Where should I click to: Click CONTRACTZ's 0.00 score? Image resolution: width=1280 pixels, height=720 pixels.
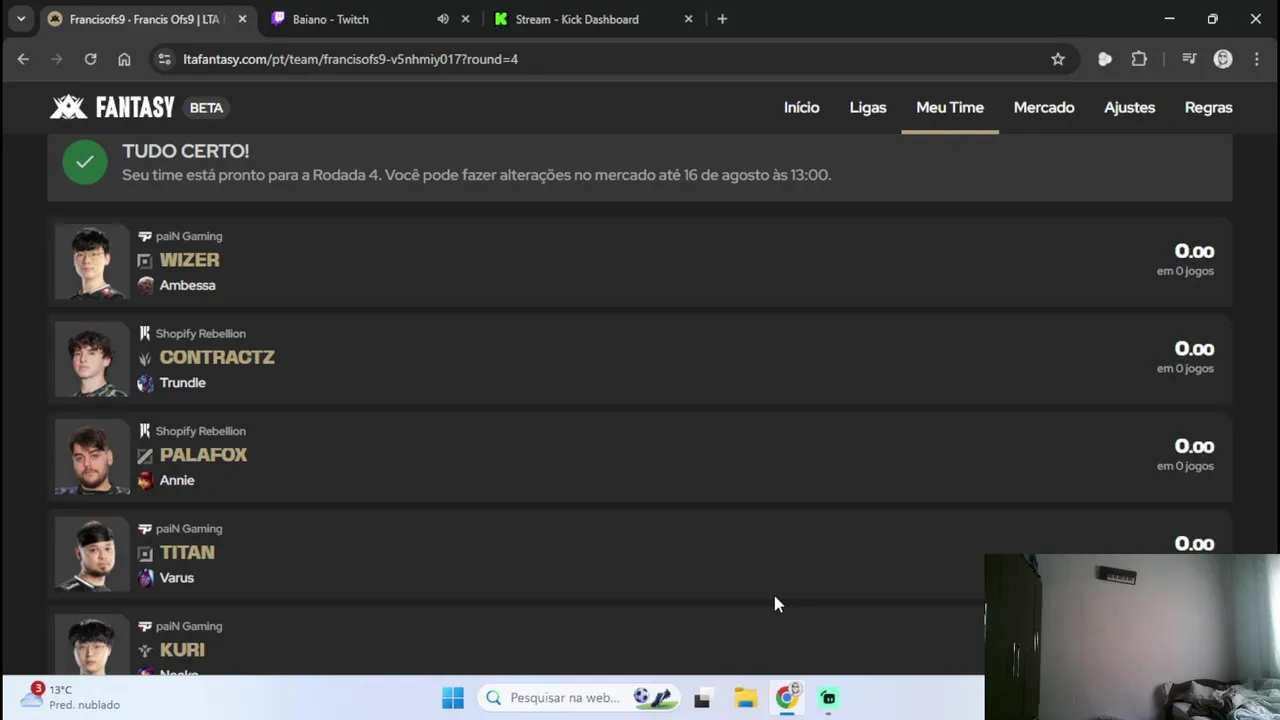[1194, 349]
